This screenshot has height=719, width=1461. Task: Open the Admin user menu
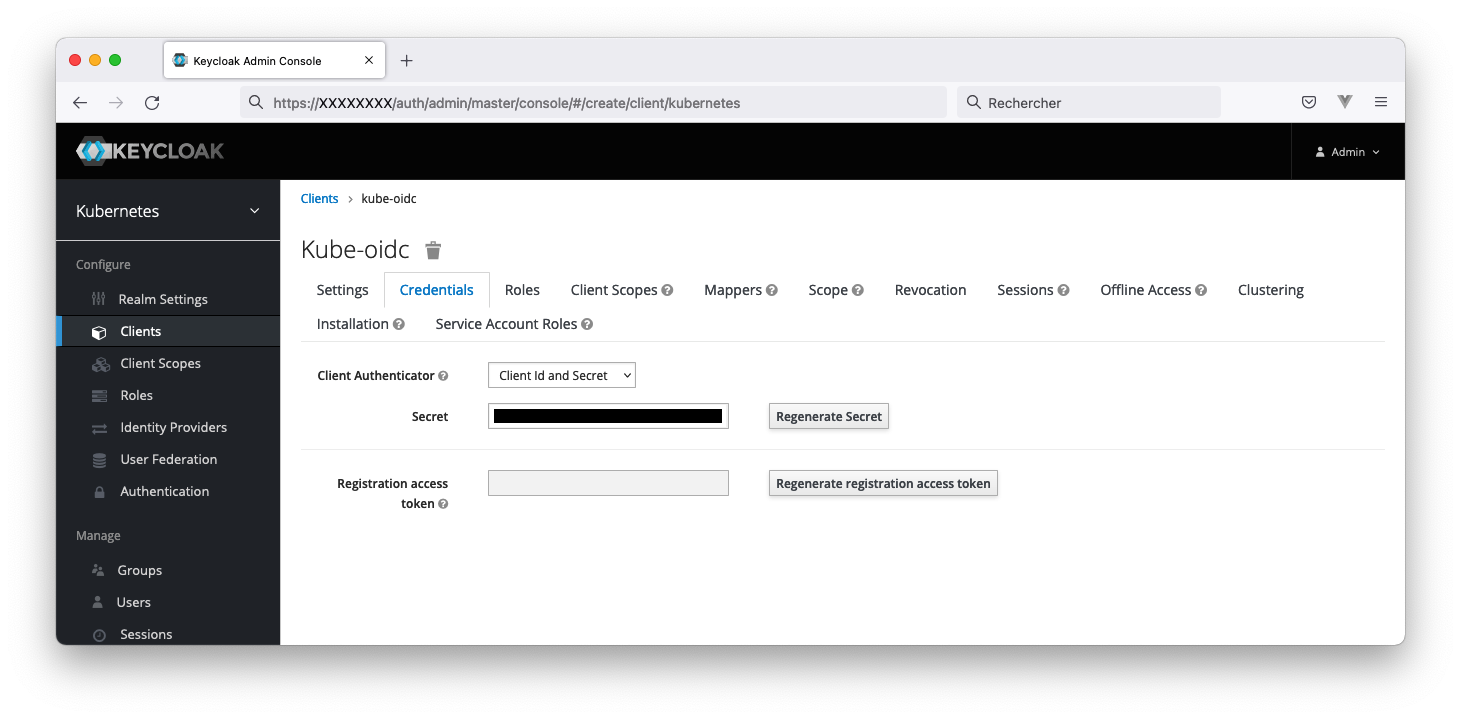[1347, 152]
